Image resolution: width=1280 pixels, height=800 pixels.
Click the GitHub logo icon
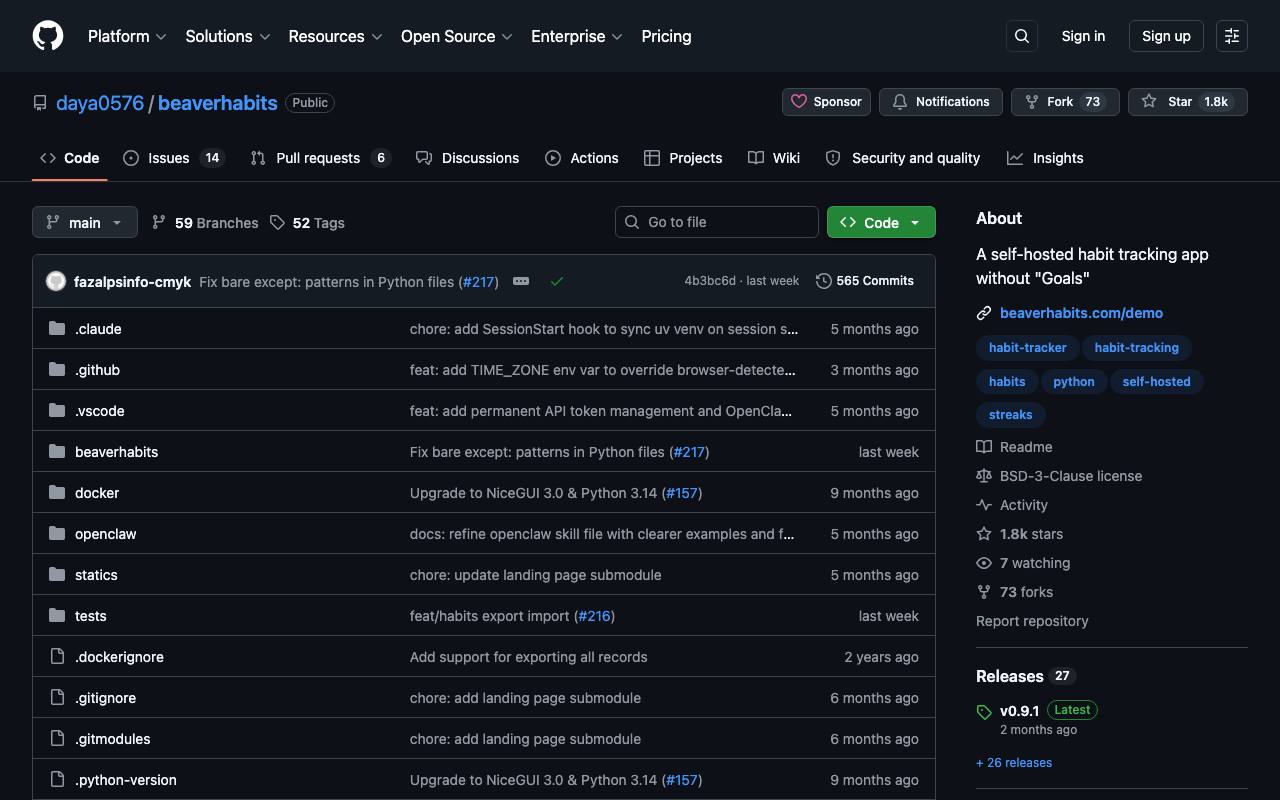(x=48, y=36)
